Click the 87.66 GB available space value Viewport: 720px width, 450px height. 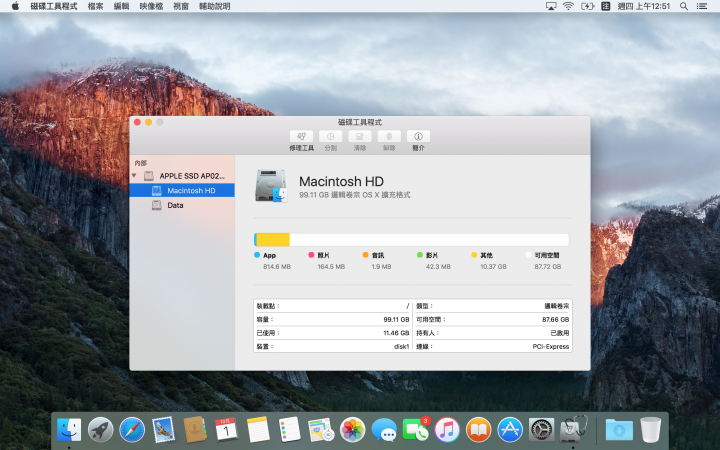556,320
